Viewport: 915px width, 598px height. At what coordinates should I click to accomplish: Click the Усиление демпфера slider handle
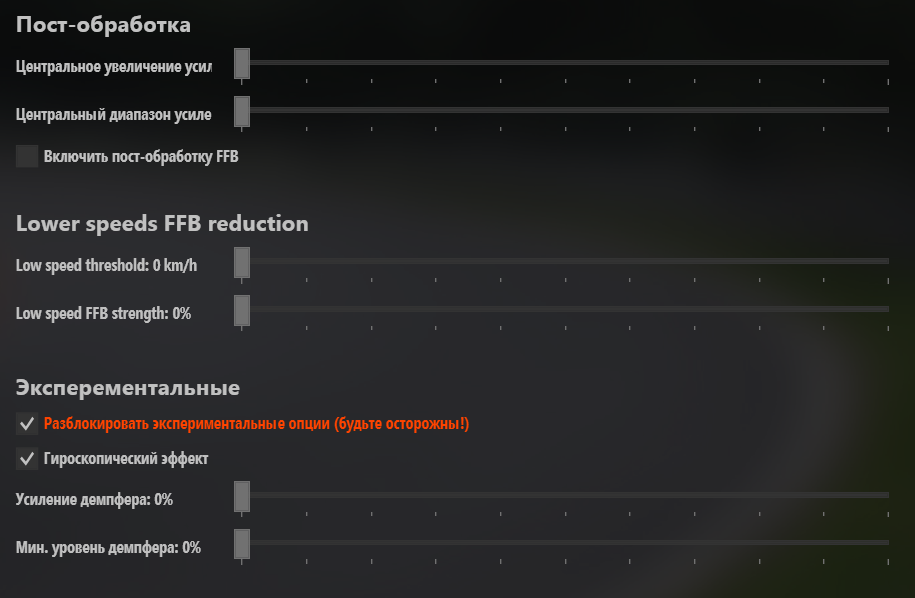pos(241,496)
